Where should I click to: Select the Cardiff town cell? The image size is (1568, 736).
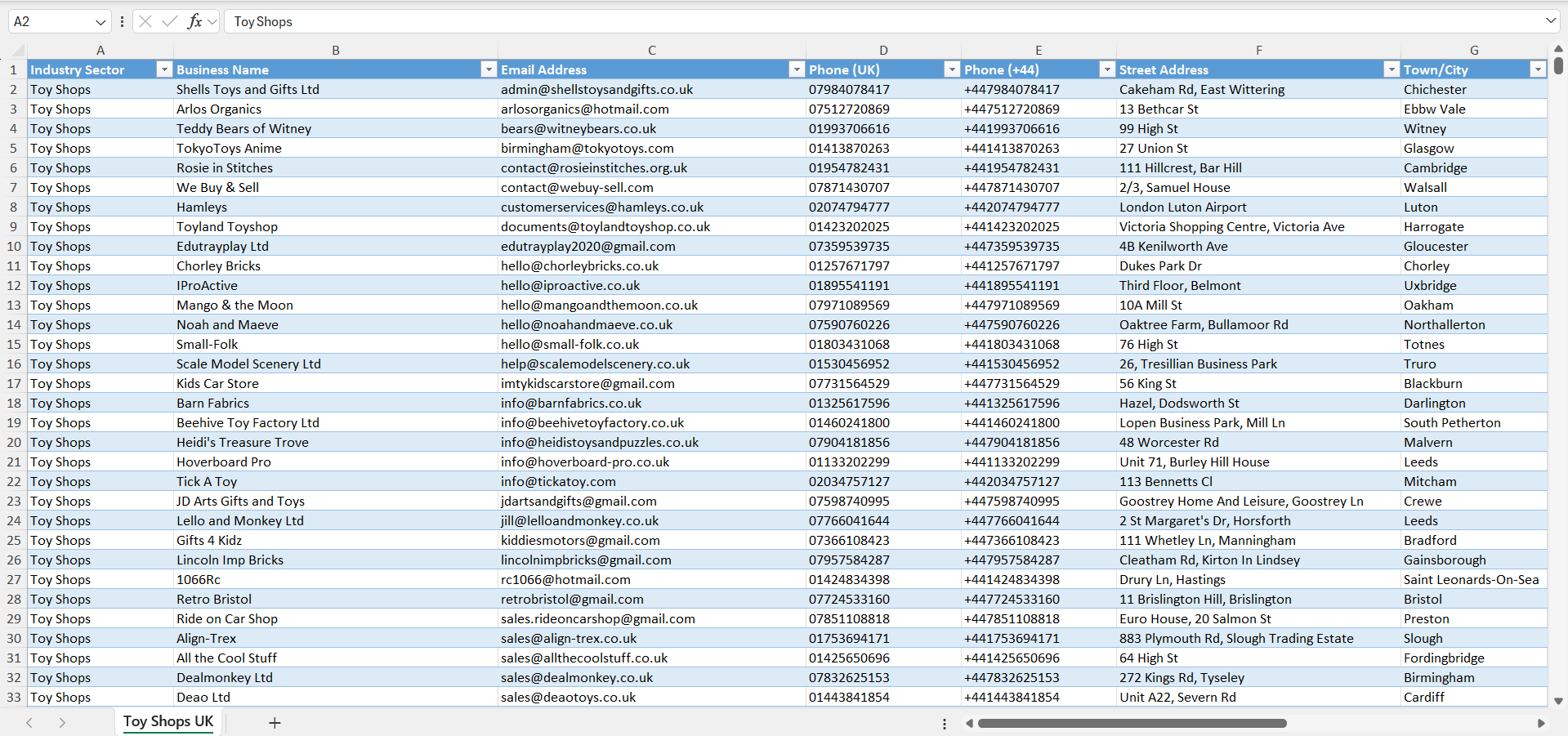(x=1474, y=697)
